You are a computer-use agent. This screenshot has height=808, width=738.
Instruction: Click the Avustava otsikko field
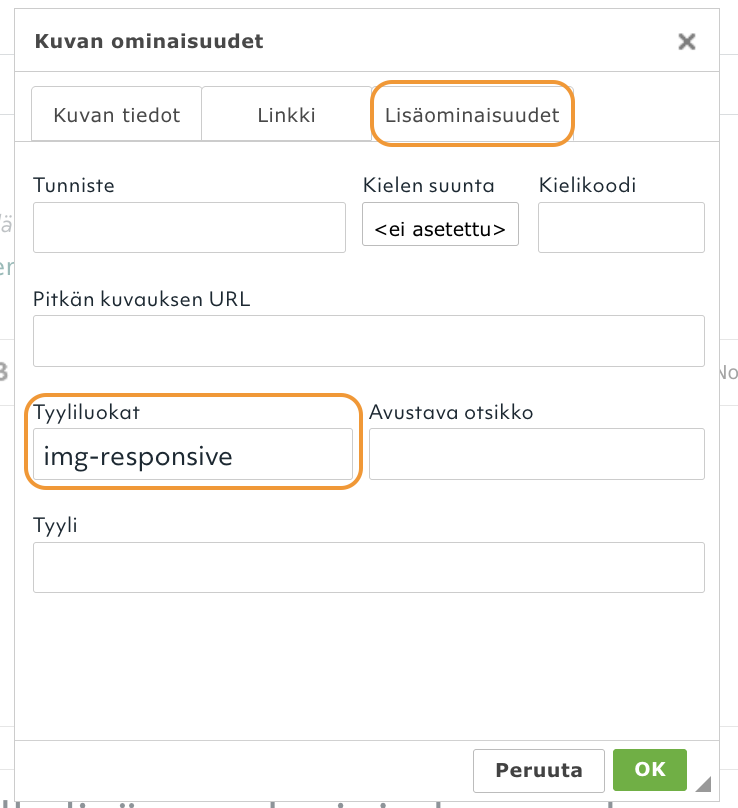[x=537, y=454]
